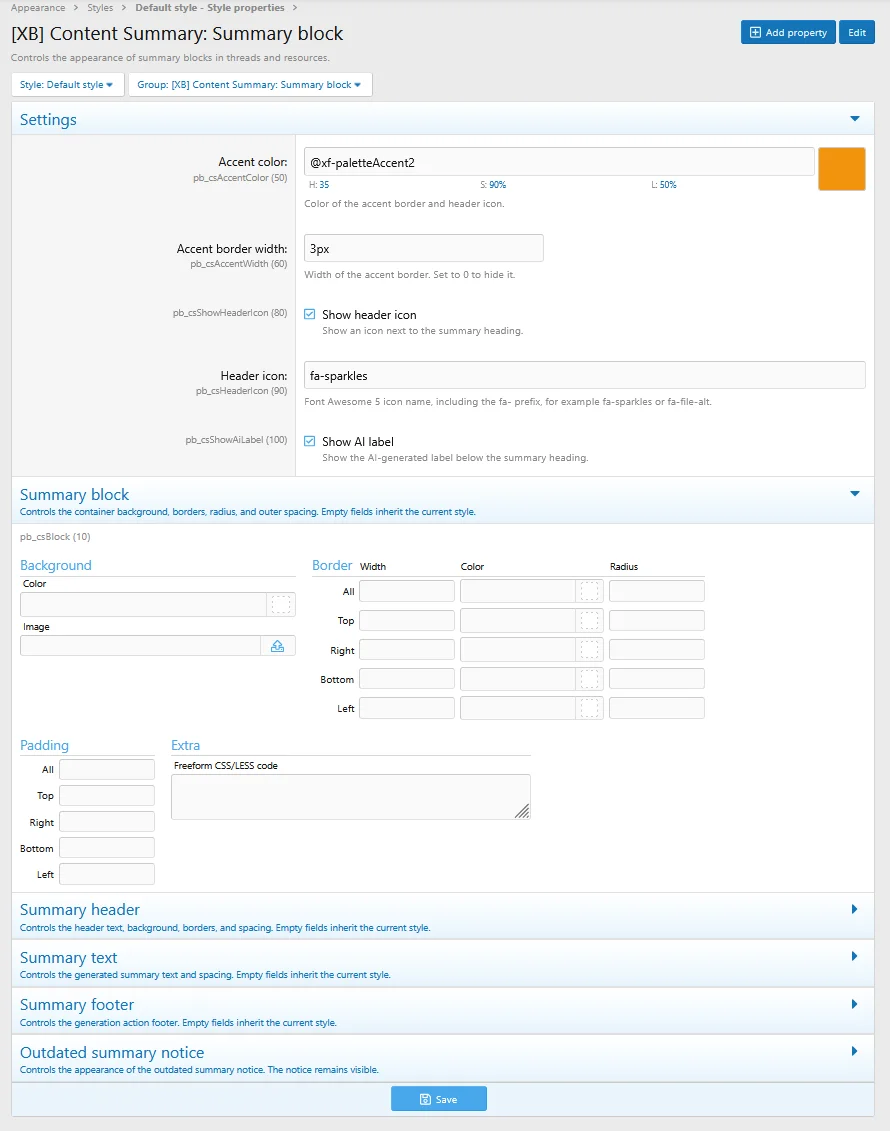Click the Border Bottom color field

pos(518,679)
